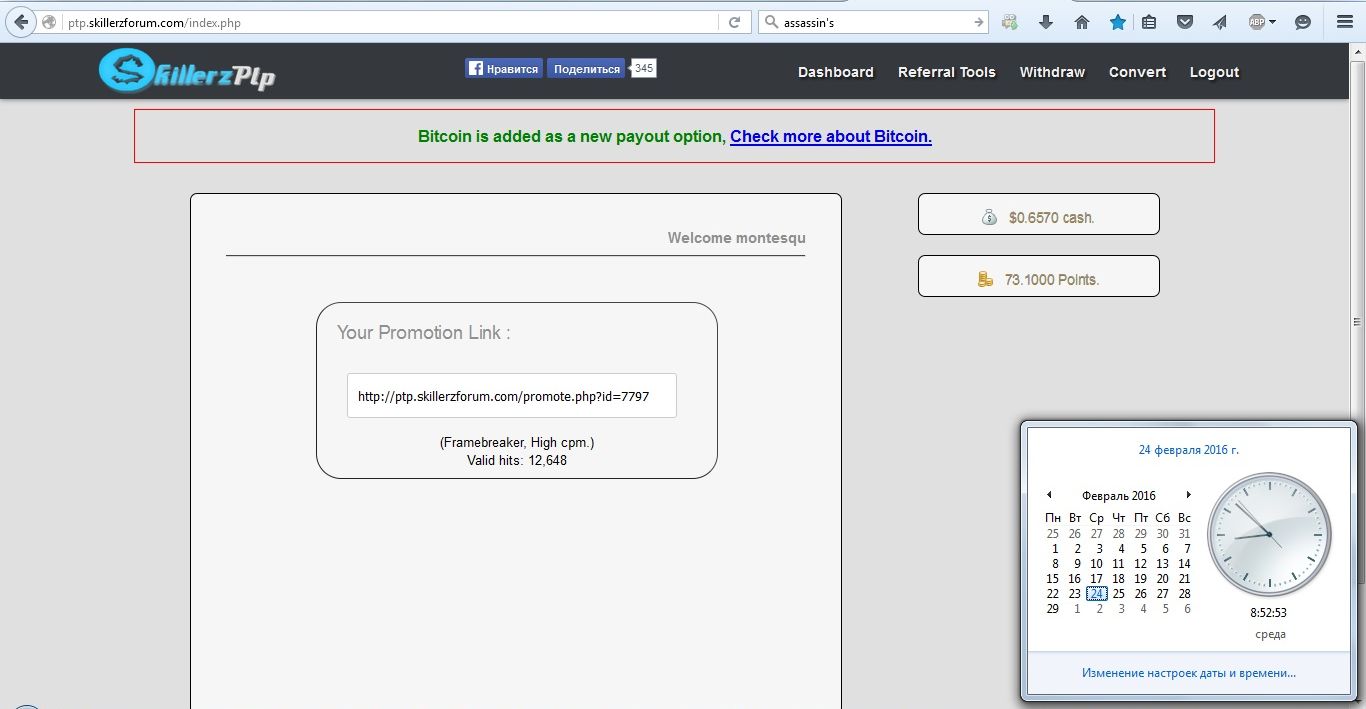Select date 29 in the calendar
Image resolution: width=1366 pixels, height=709 pixels.
pyautogui.click(x=1053, y=608)
